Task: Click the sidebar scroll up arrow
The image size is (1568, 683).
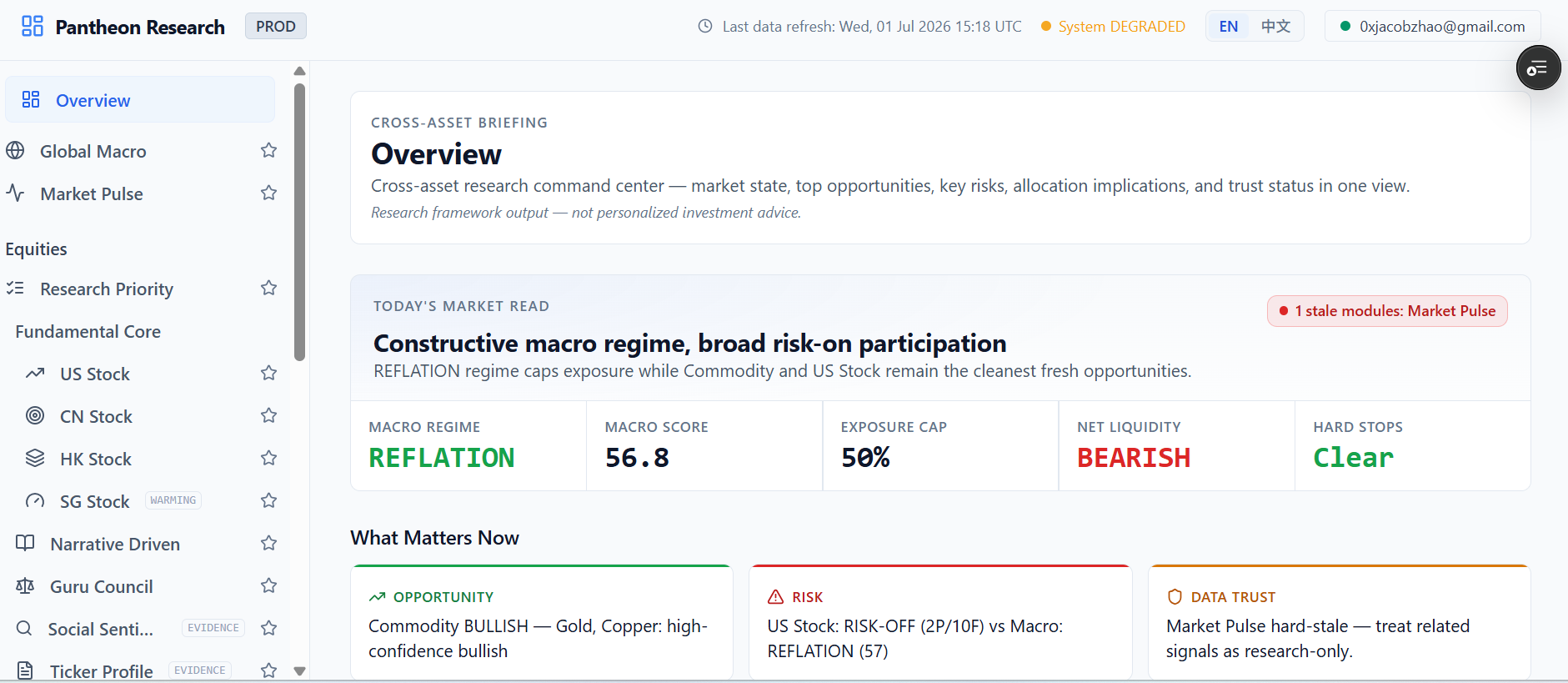Action: click(x=300, y=71)
